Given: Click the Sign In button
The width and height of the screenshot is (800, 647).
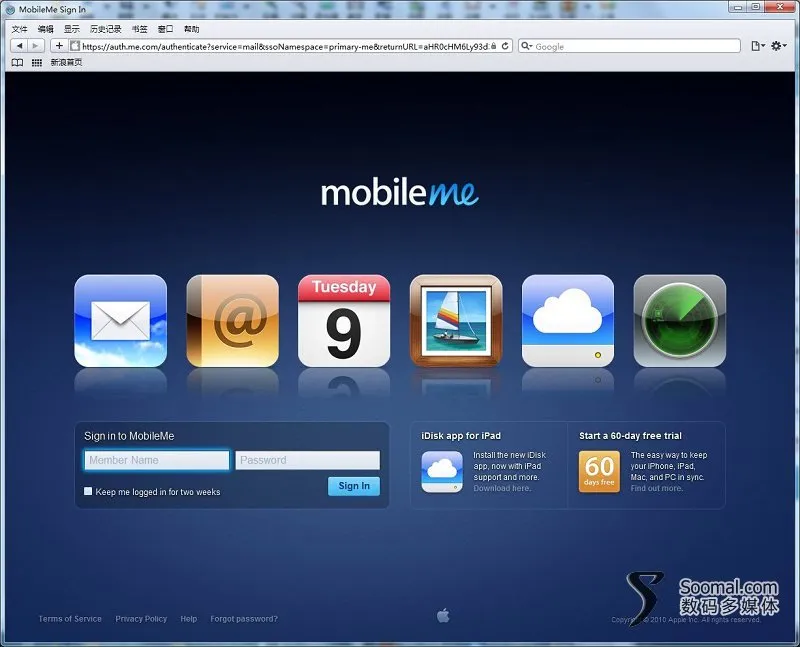Looking at the screenshot, I should (354, 486).
